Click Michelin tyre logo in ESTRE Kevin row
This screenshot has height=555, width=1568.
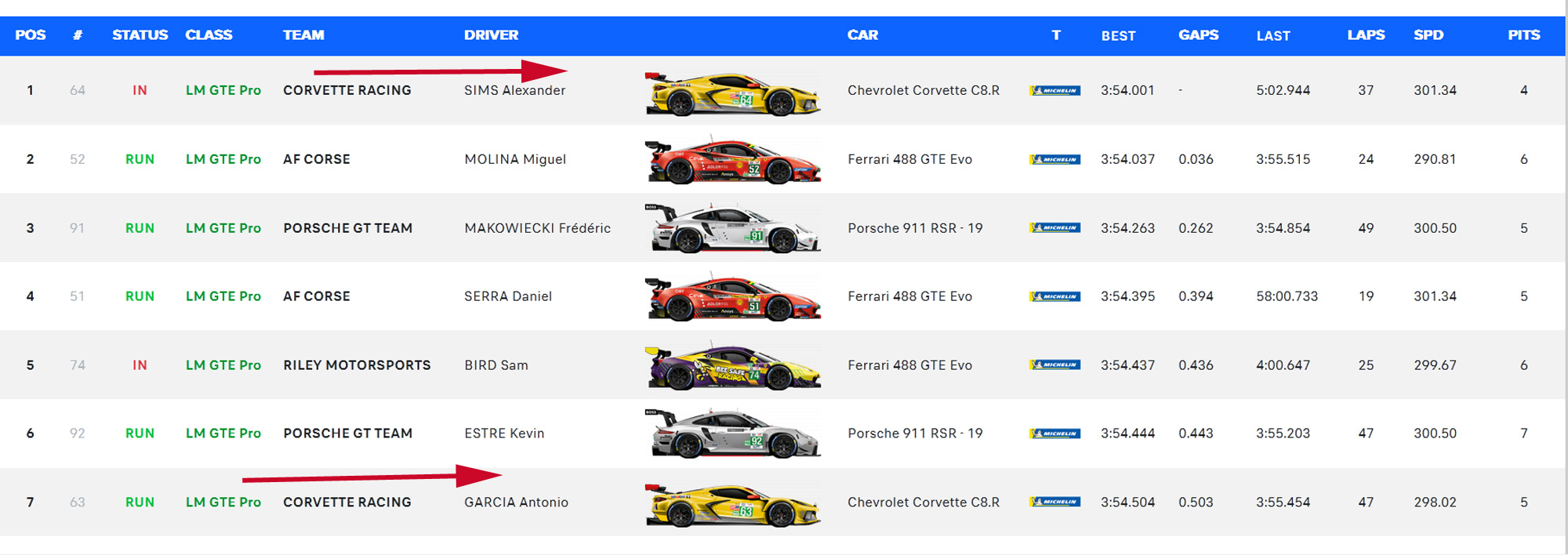(1054, 433)
